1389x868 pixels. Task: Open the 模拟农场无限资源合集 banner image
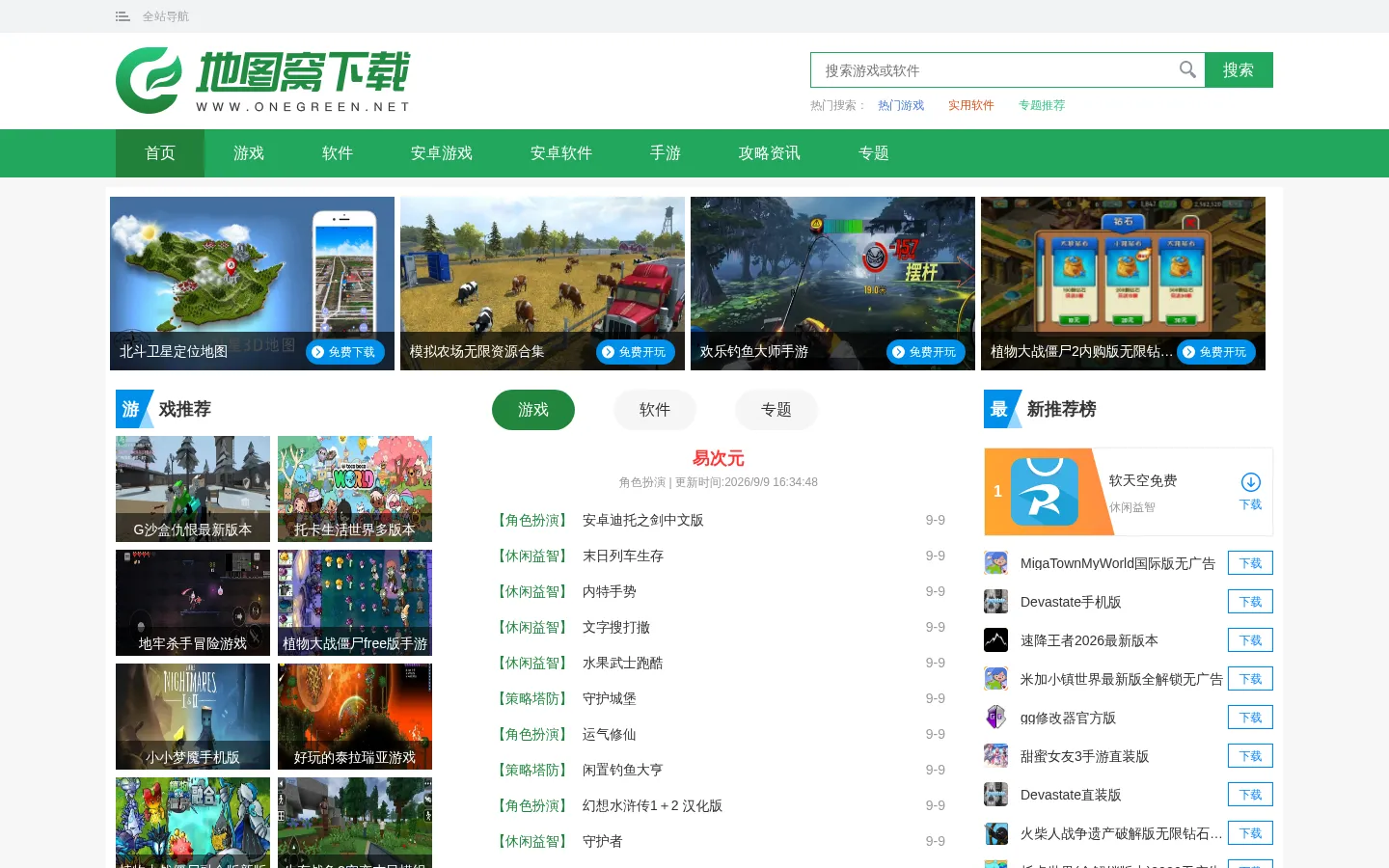(x=542, y=284)
